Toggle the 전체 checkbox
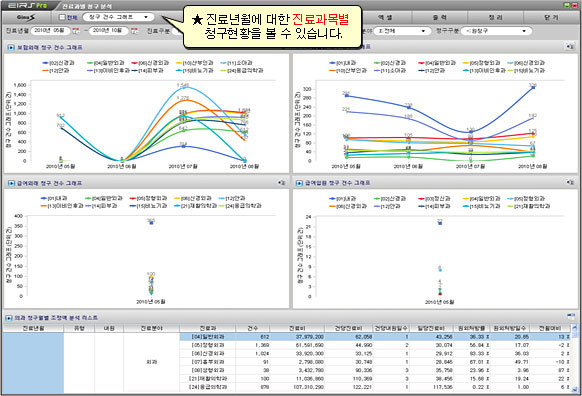582x396 pixels. 62,17
